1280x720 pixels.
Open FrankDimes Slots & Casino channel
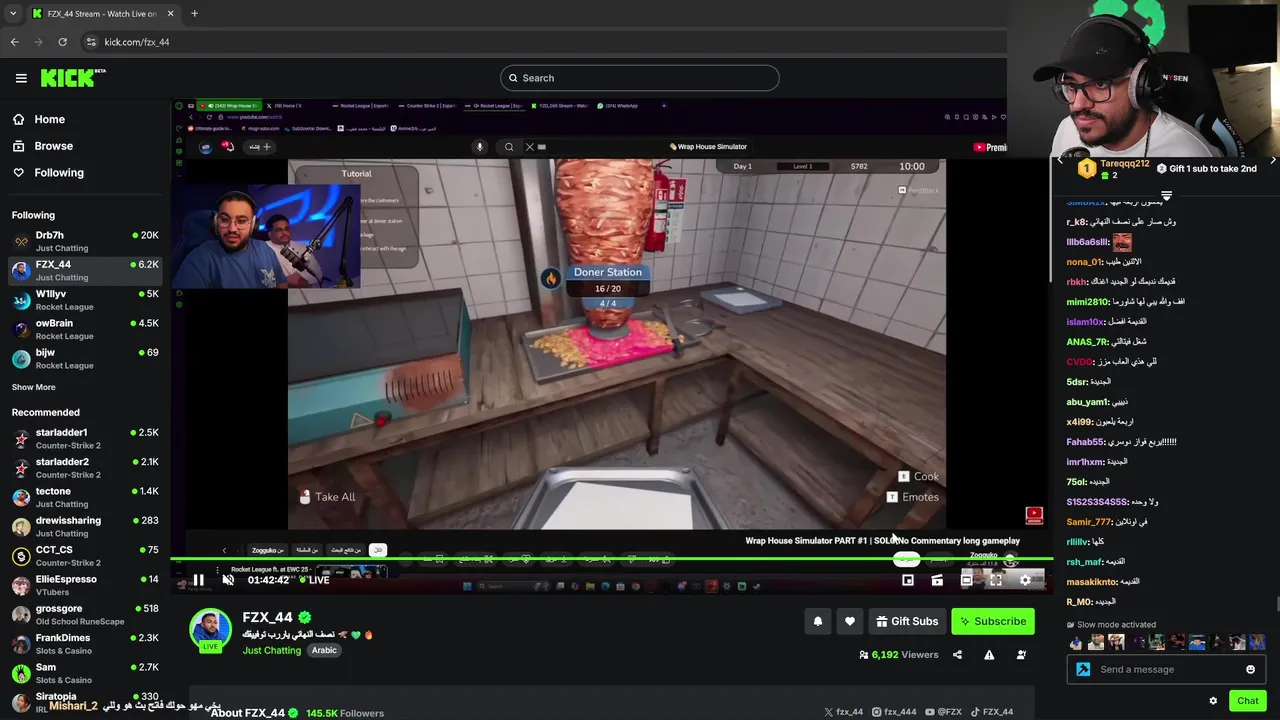point(85,644)
